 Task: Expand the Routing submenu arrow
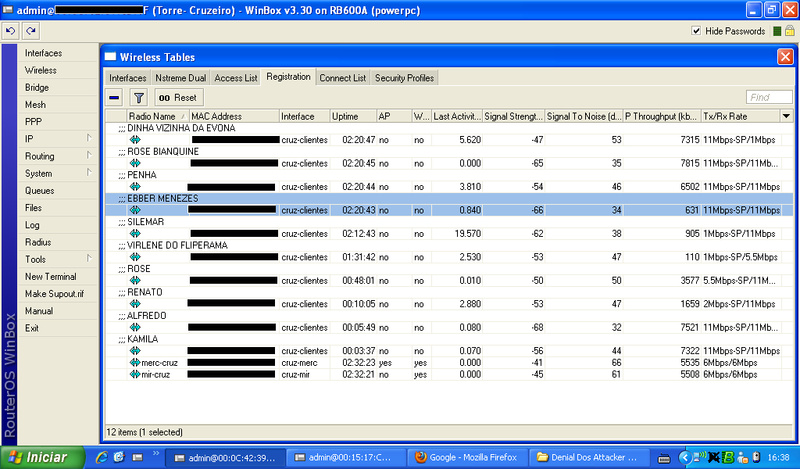pos(89,155)
